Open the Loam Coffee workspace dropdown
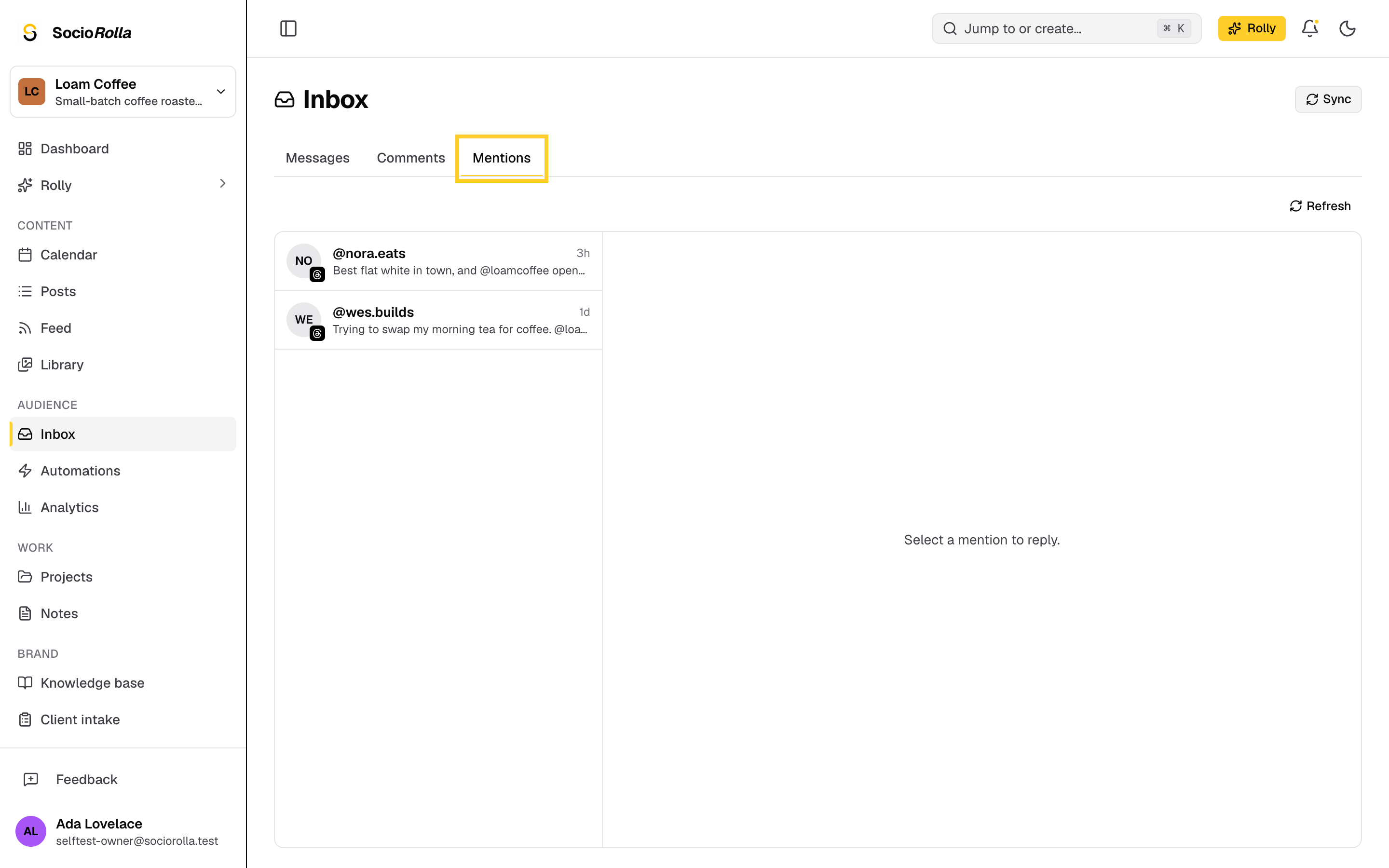Screen dimensions: 1389x868 (x=123, y=92)
